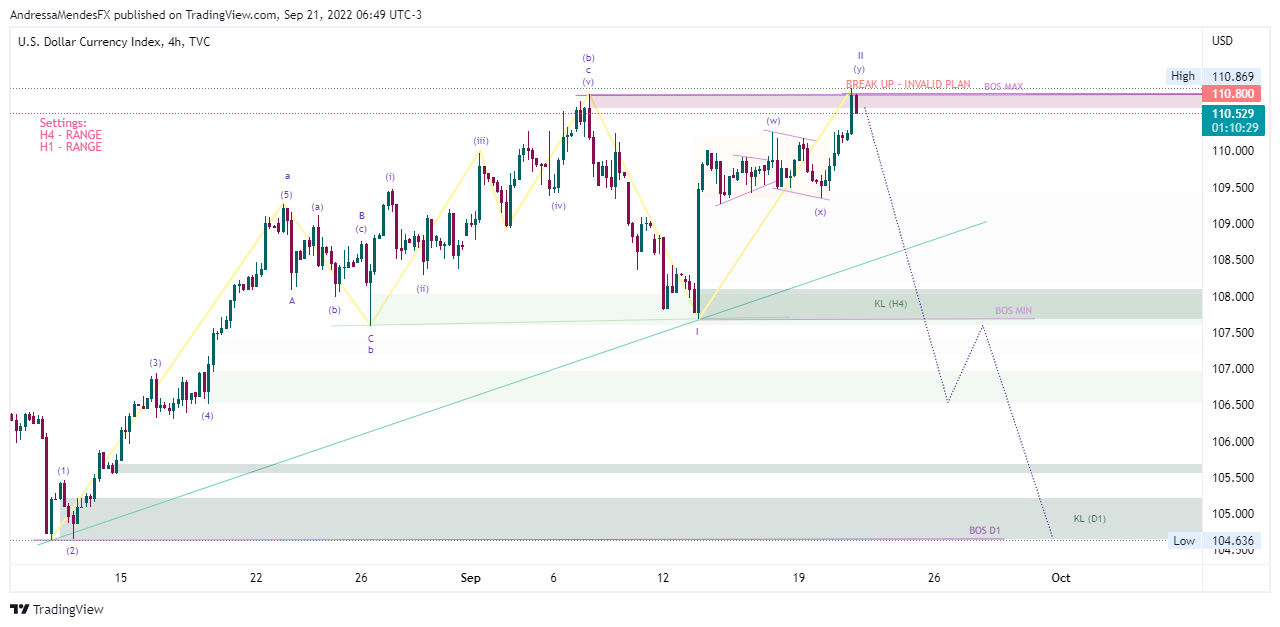Click the 01:10:29 bar countdown timer
This screenshot has width=1280, height=627.
click(x=1234, y=128)
